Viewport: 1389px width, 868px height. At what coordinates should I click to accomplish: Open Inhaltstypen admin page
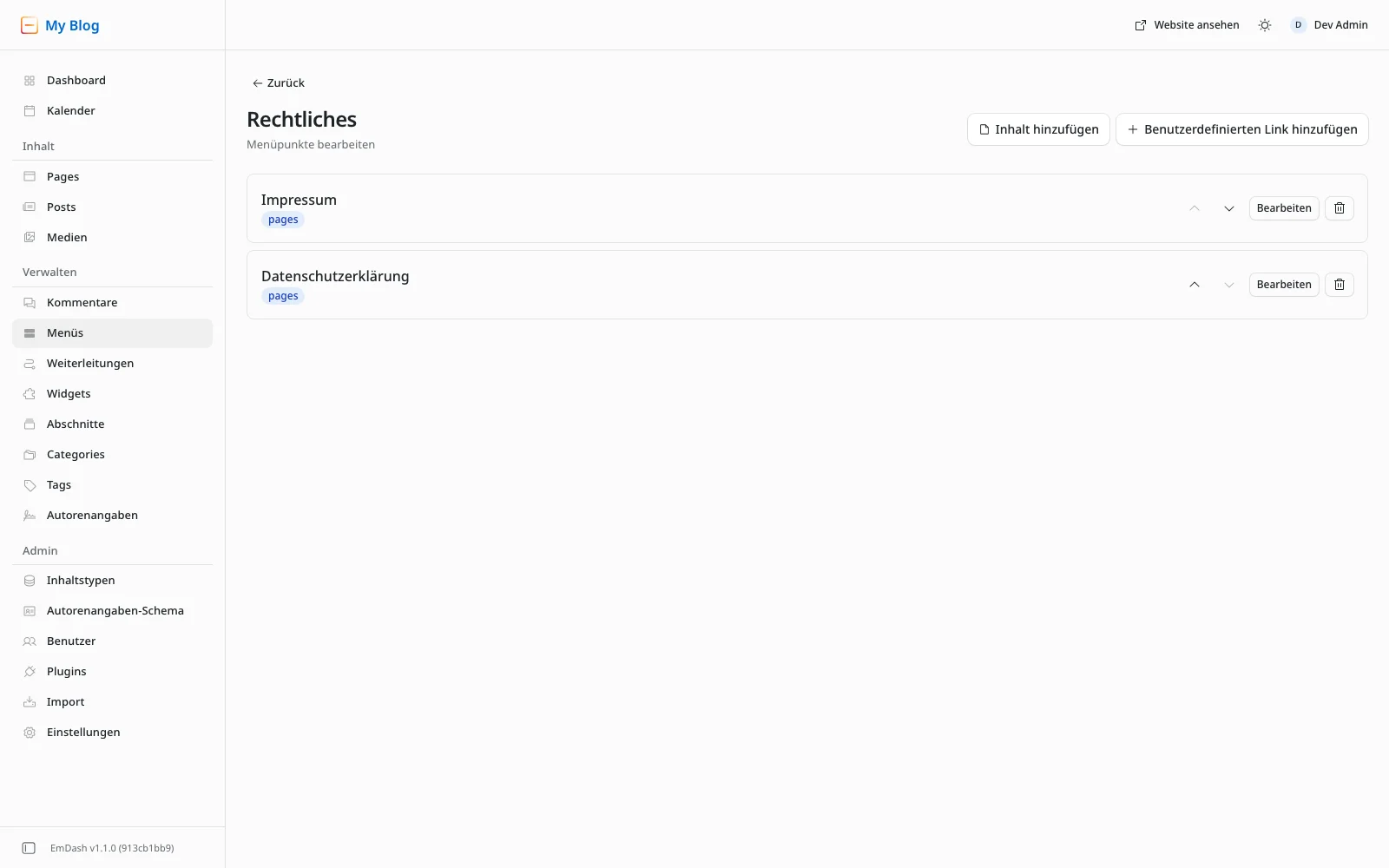coord(113,581)
